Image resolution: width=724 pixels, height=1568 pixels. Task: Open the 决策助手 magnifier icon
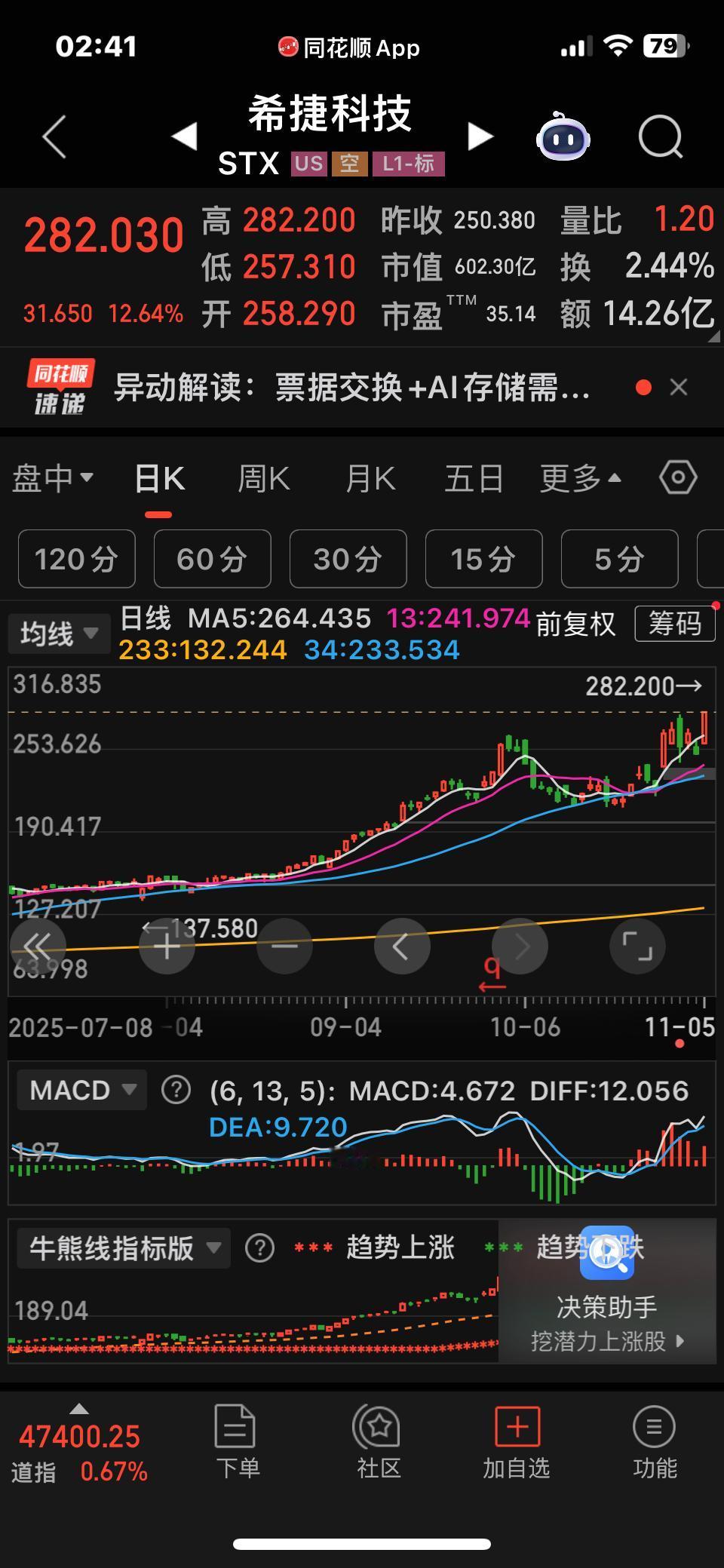607,1253
